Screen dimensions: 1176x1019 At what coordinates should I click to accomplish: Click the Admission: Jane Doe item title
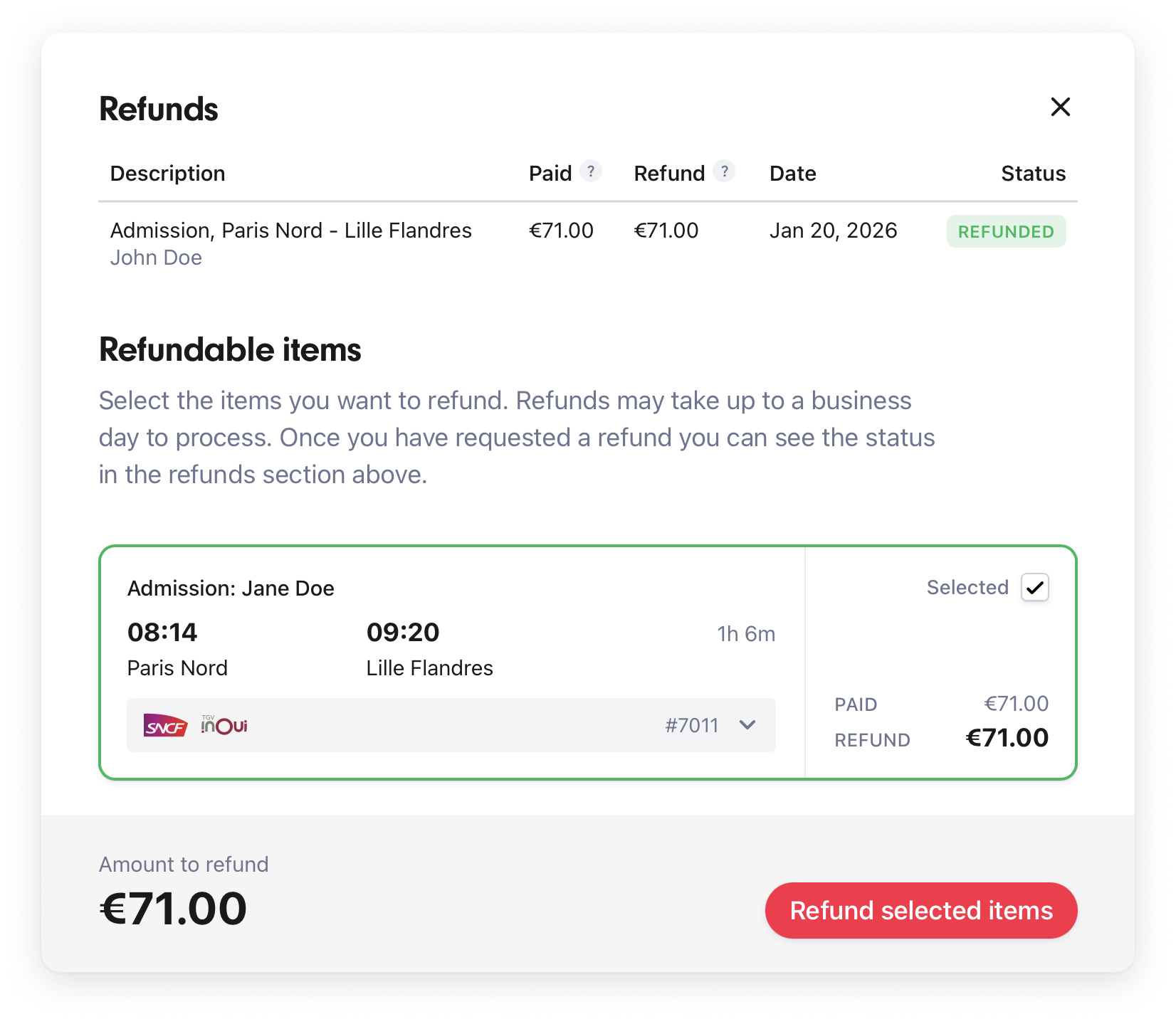[231, 588]
